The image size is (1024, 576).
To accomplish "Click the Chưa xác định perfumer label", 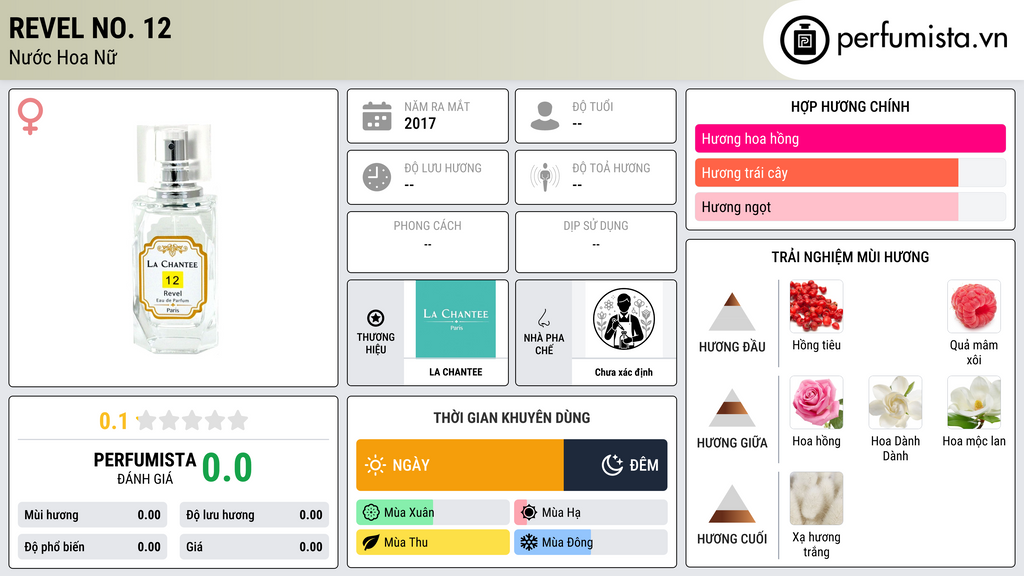I will [x=624, y=372].
